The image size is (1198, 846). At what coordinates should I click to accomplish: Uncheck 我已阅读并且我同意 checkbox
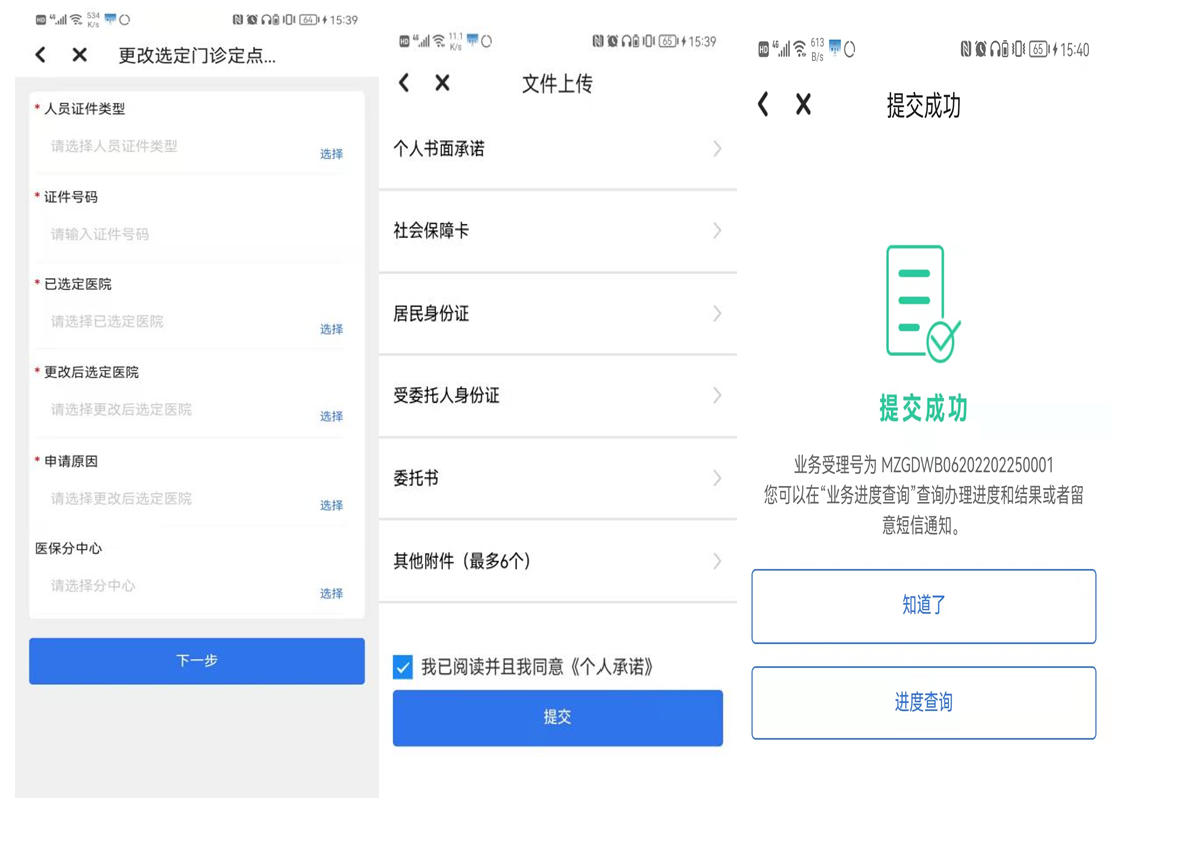[x=403, y=667]
